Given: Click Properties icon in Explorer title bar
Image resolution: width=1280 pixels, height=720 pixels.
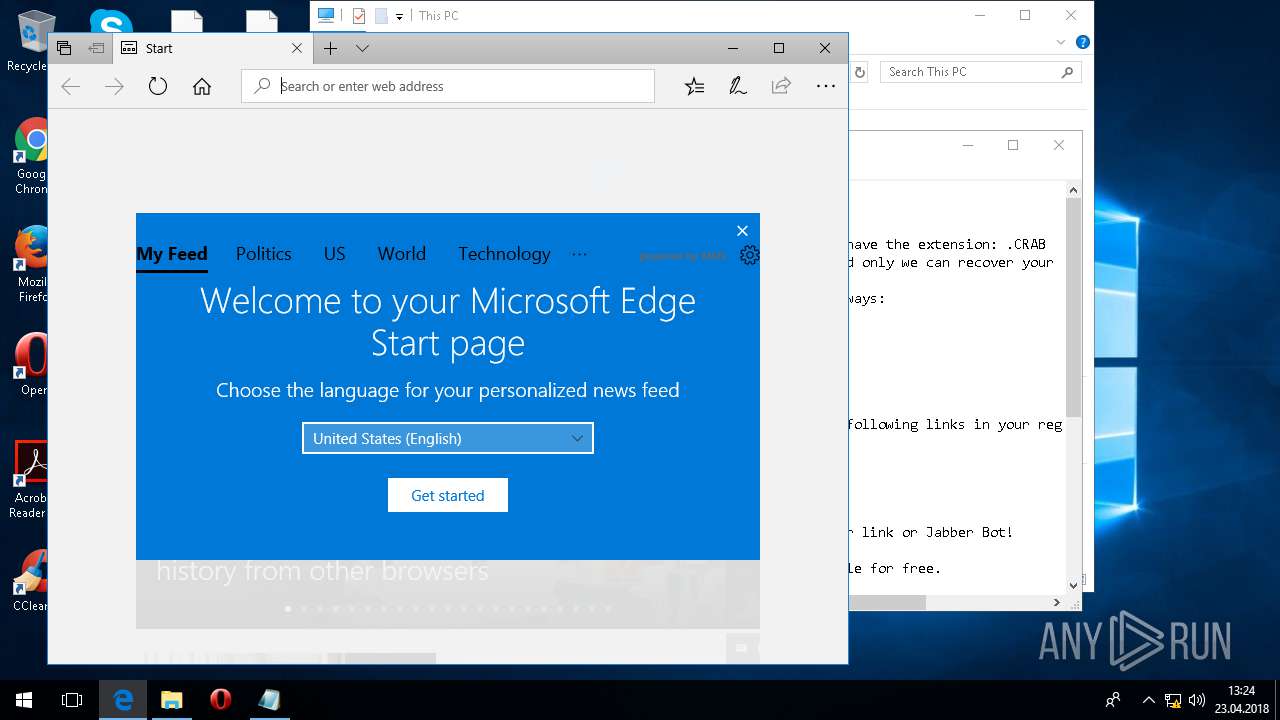Looking at the screenshot, I should click(359, 16).
